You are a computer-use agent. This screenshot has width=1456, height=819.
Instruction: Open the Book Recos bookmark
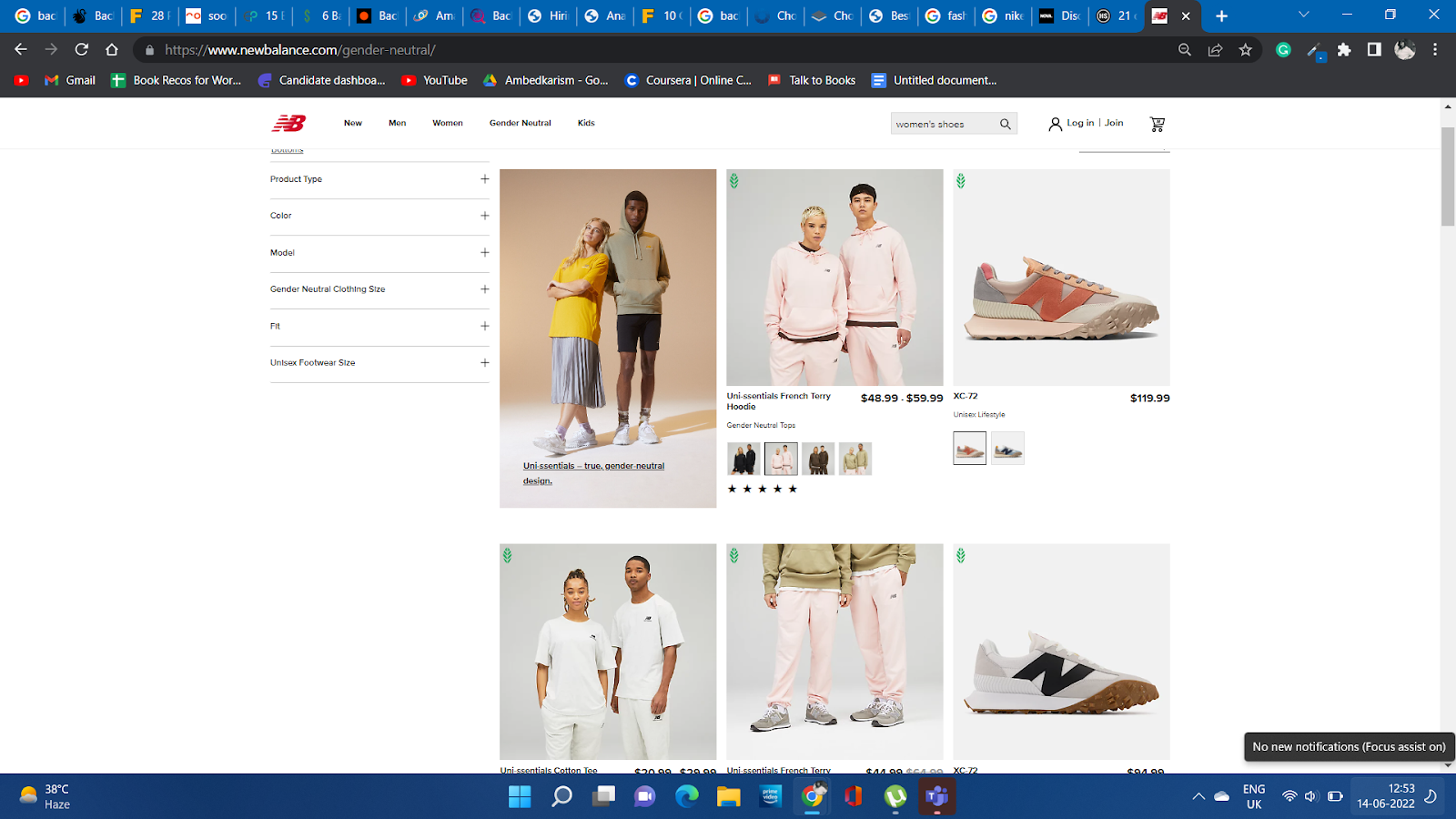177,80
